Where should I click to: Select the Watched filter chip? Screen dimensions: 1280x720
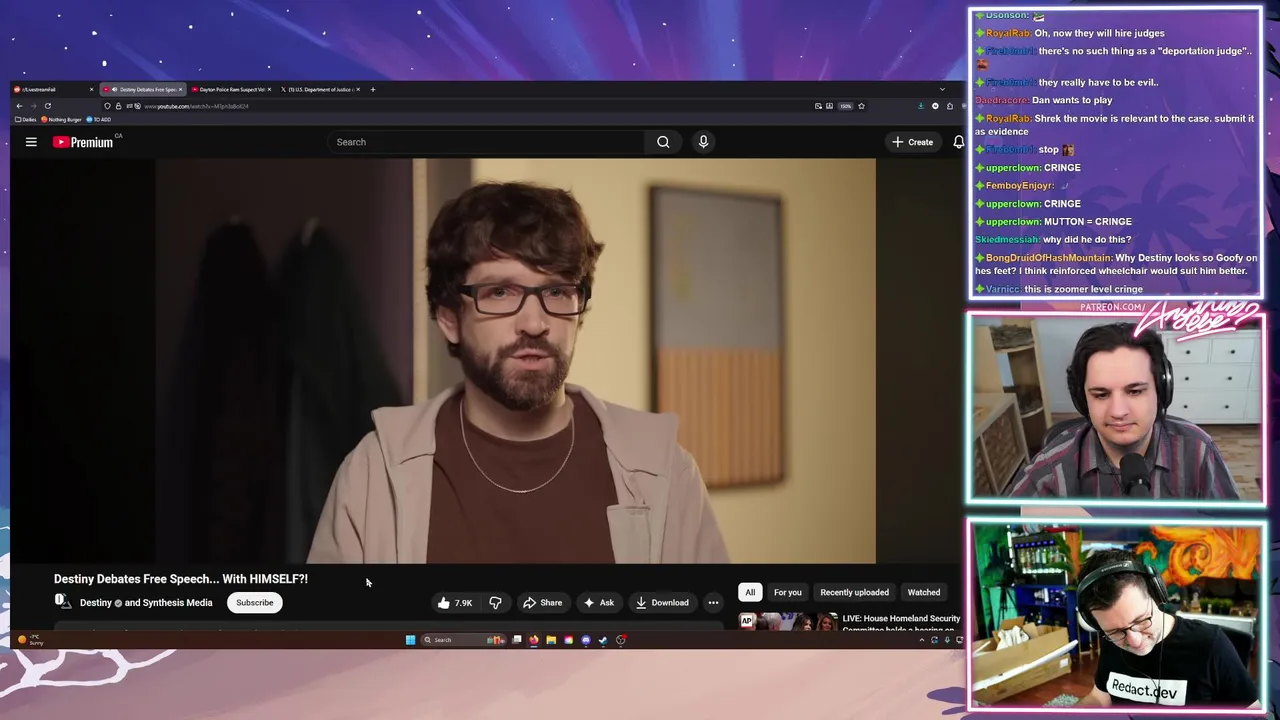tap(924, 592)
